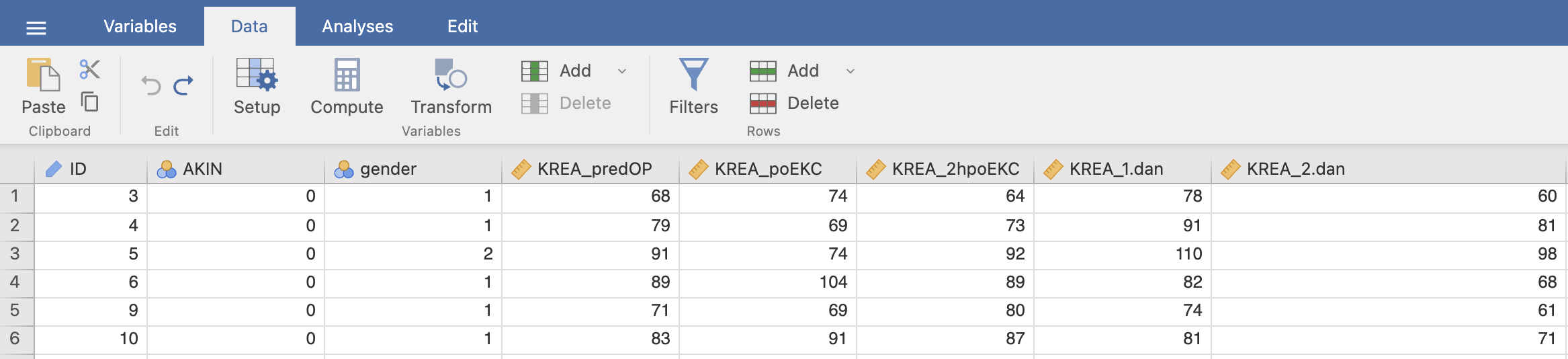Open the Filters funnel tool
The height and width of the screenshot is (359, 1568).
pos(693,86)
